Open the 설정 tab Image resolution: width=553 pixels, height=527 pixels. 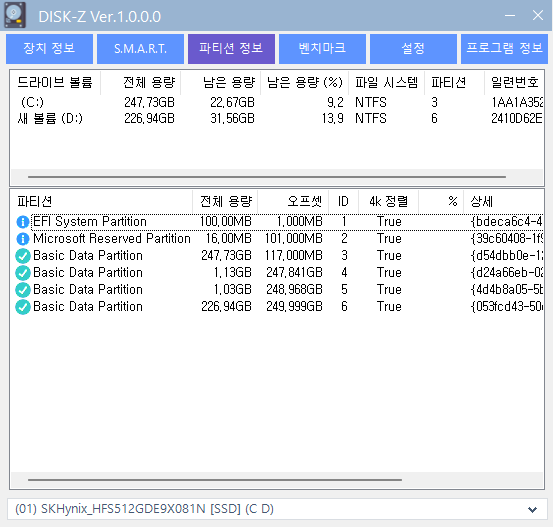(x=413, y=49)
